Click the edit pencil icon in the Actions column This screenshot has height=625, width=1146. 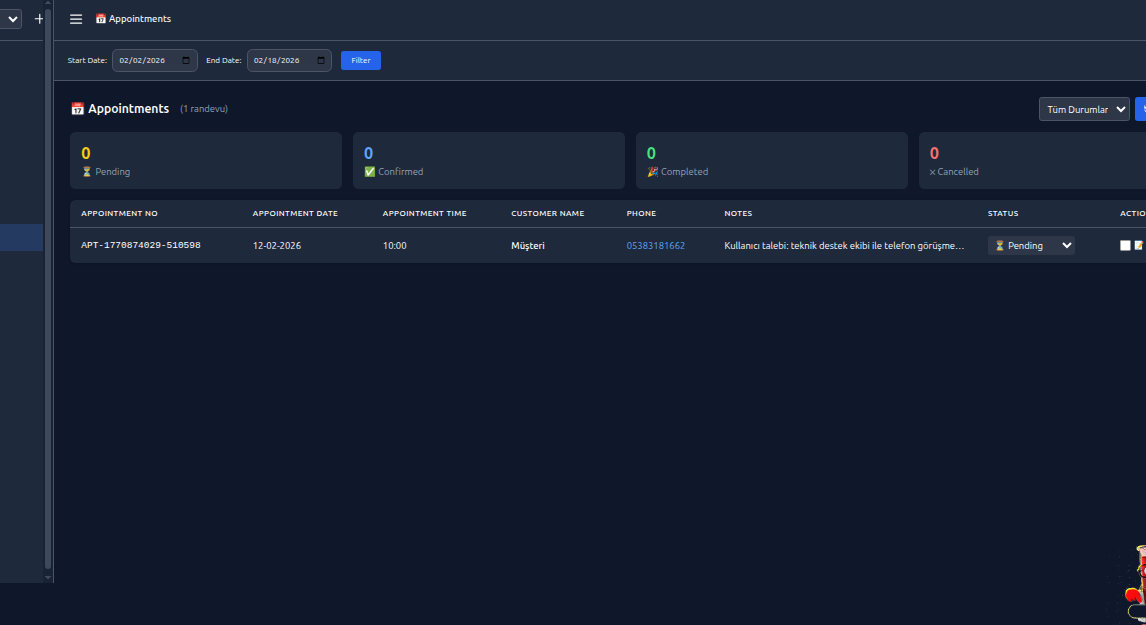pos(1138,245)
